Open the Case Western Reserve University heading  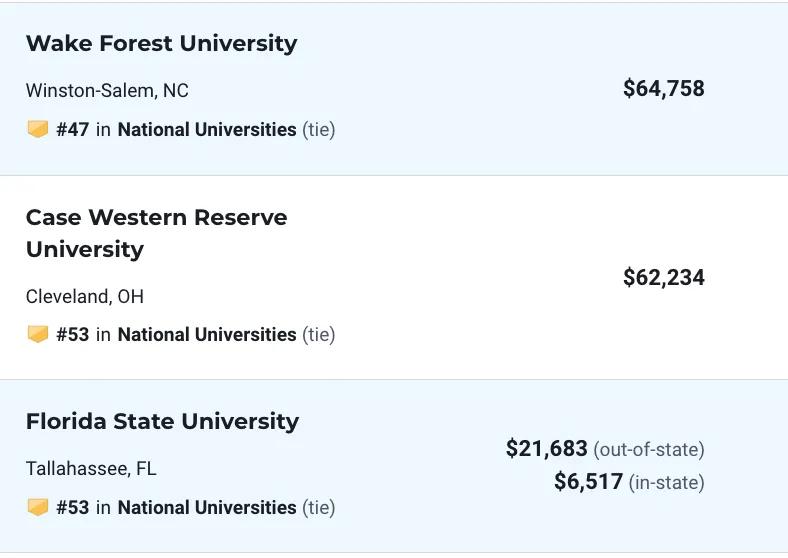[x=156, y=233]
